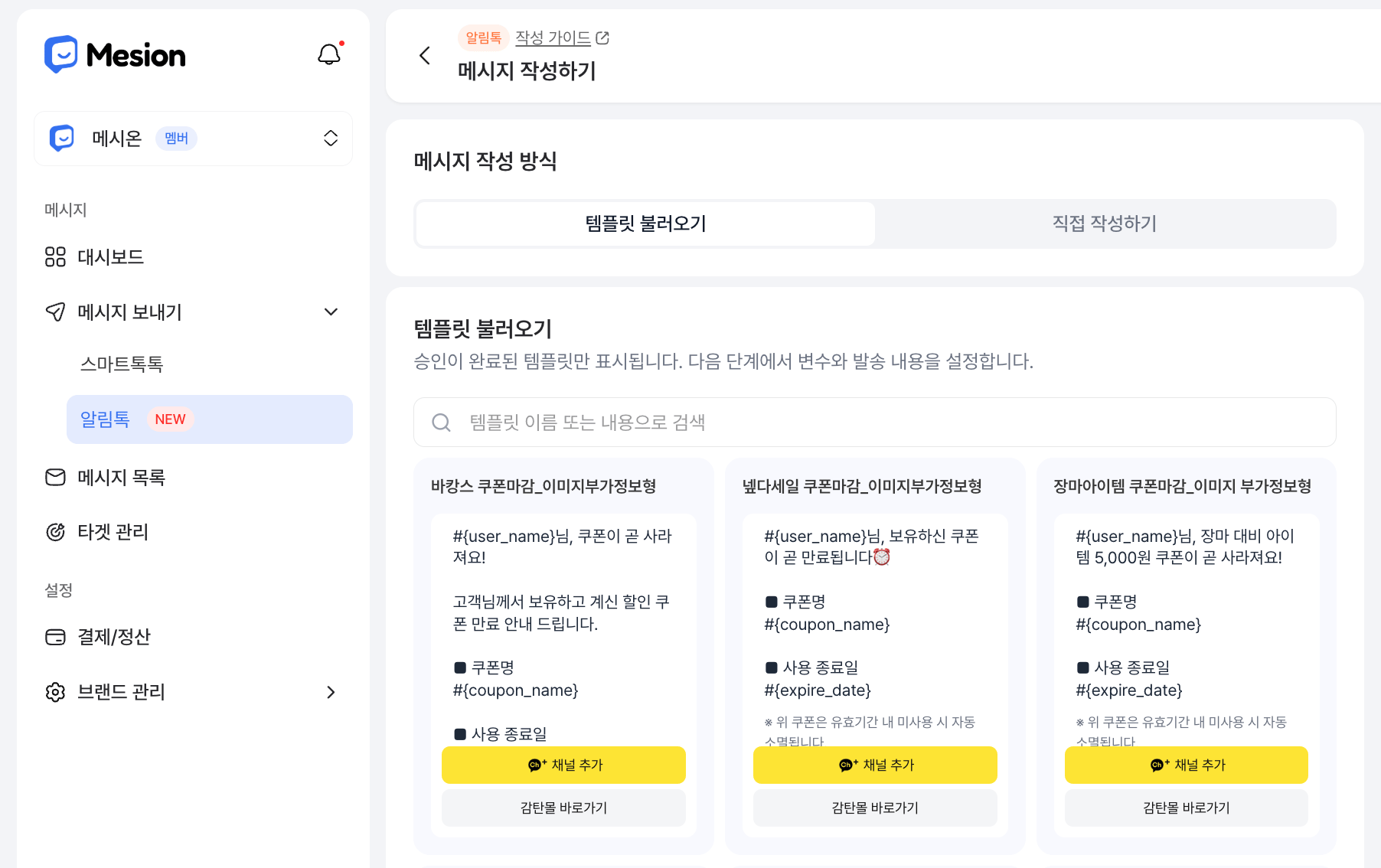Click the back arrow next to 메시지 작성하기

point(425,55)
